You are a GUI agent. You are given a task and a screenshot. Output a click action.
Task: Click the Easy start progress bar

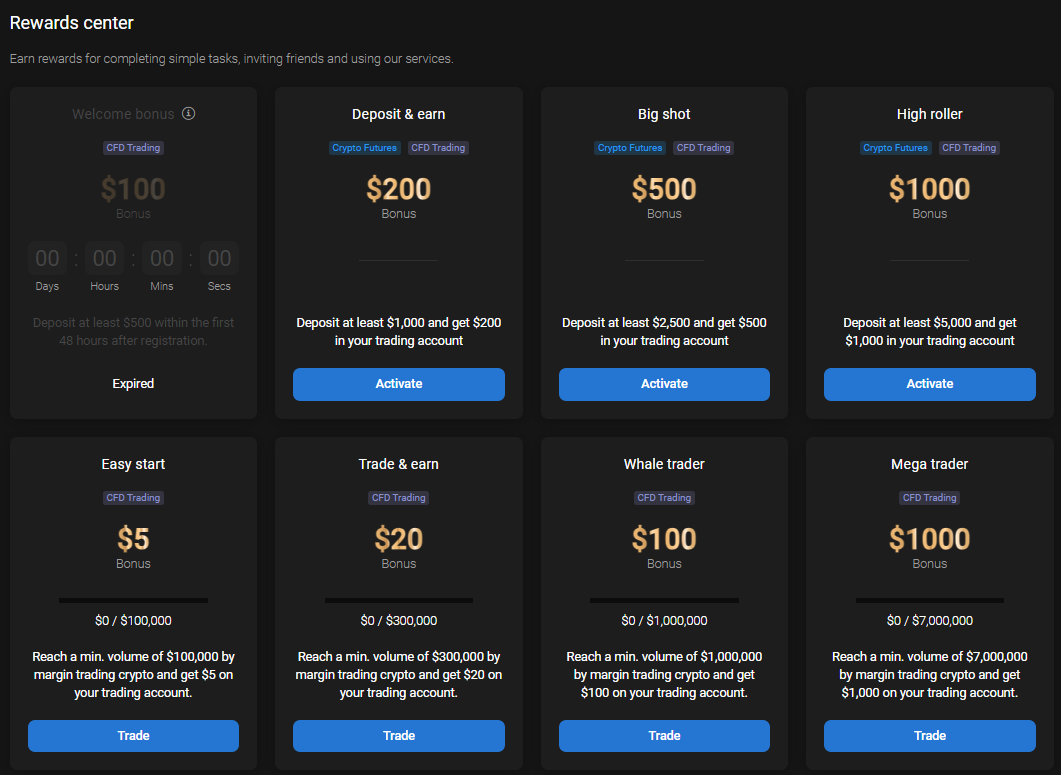click(x=133, y=600)
